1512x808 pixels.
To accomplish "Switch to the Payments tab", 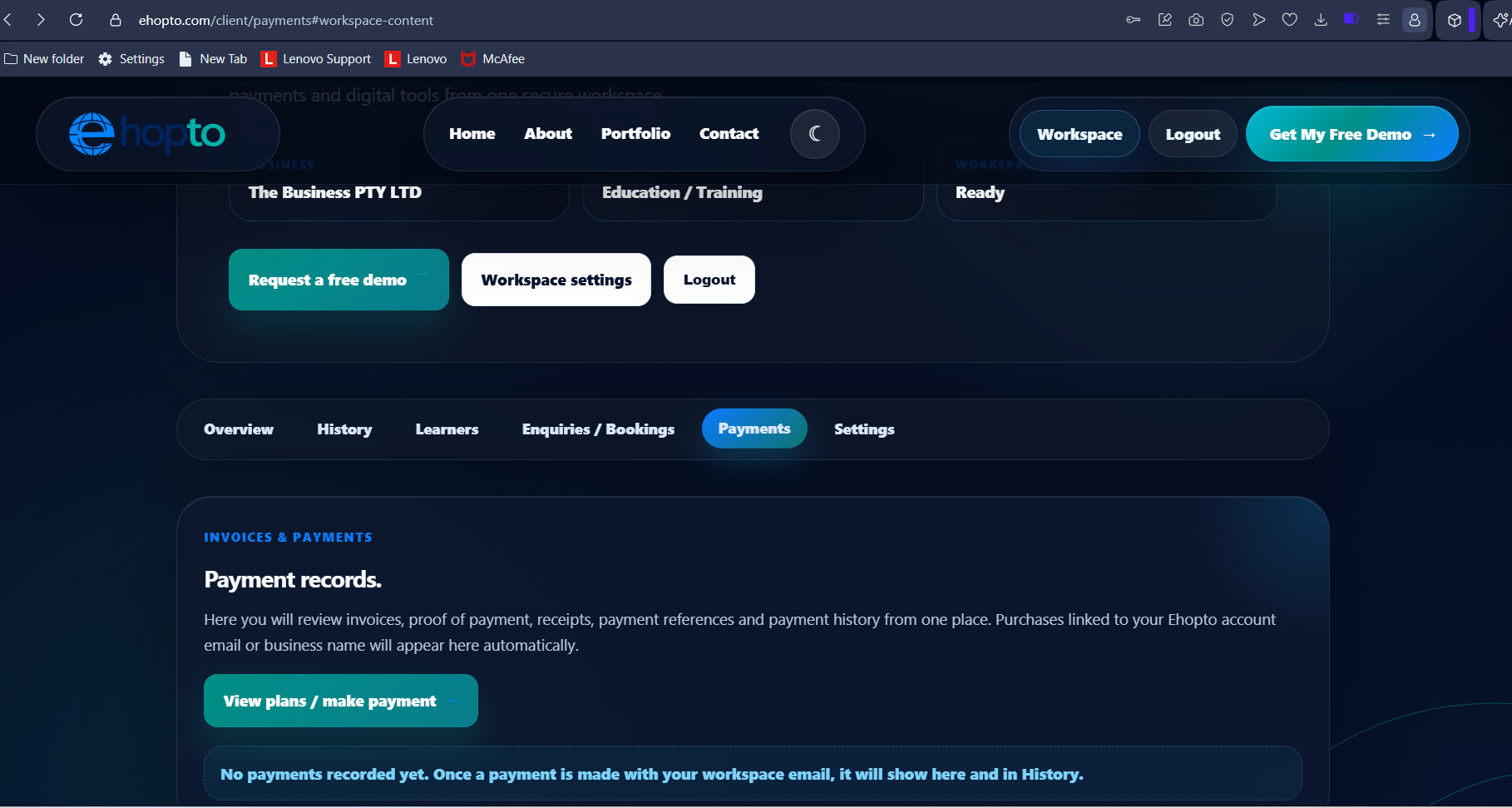I will pos(754,429).
